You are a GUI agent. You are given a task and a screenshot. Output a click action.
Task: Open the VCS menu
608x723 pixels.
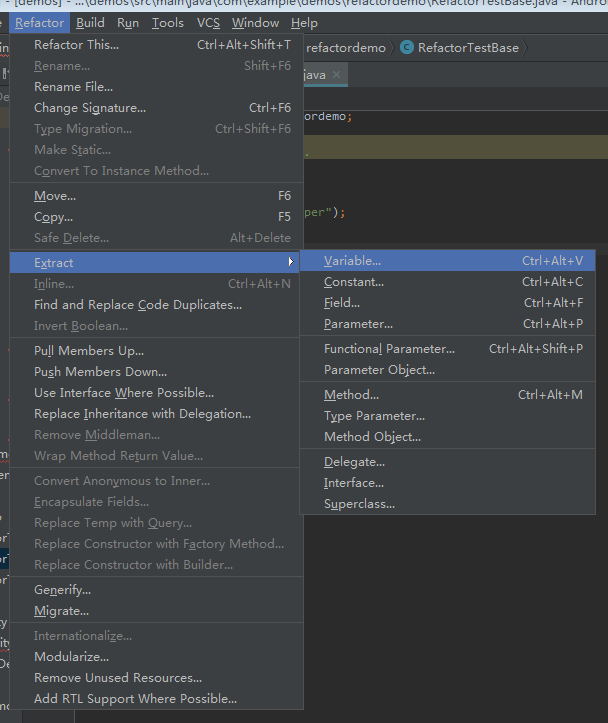208,23
